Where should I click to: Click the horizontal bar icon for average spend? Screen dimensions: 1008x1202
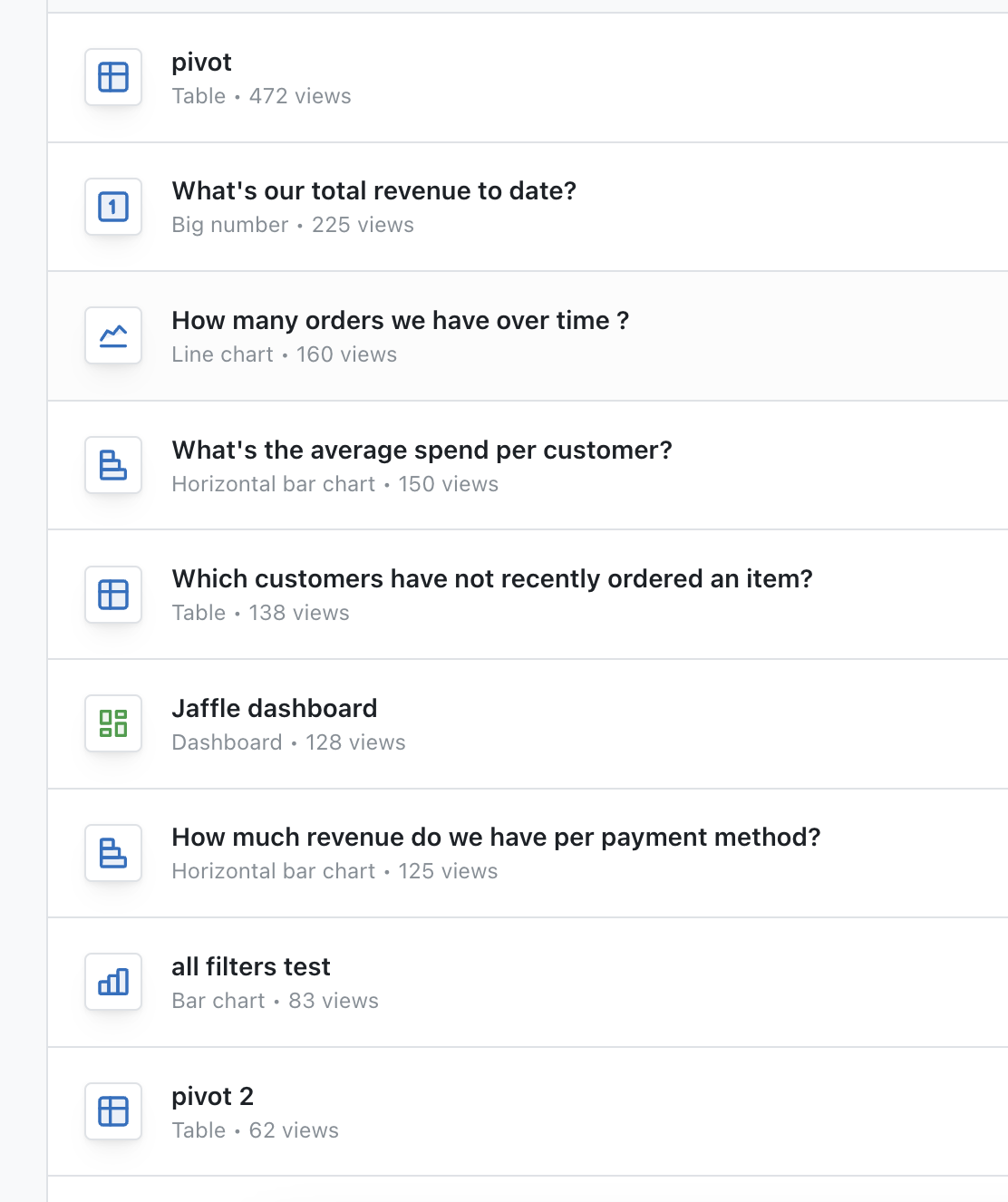113,465
